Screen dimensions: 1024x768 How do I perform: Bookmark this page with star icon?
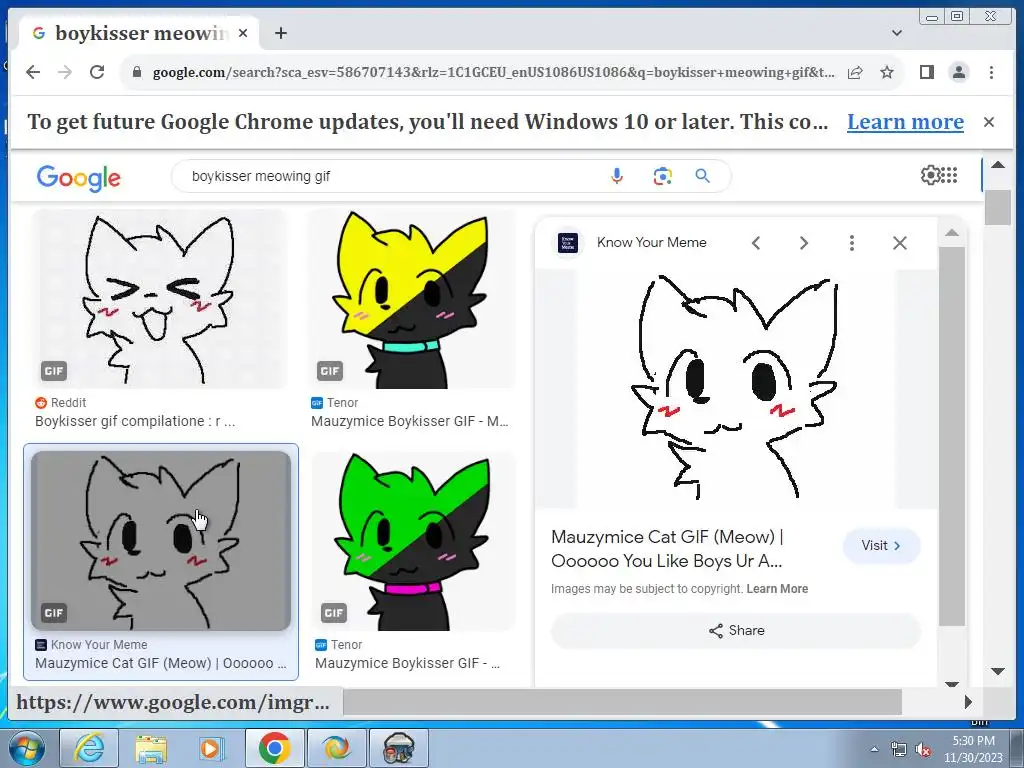click(x=887, y=72)
